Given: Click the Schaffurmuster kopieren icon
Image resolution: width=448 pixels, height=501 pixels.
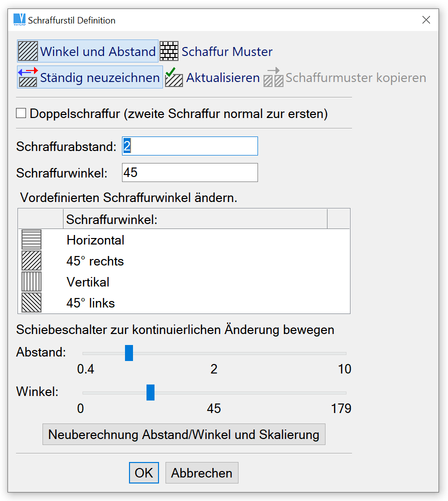Looking at the screenshot, I should (273, 77).
